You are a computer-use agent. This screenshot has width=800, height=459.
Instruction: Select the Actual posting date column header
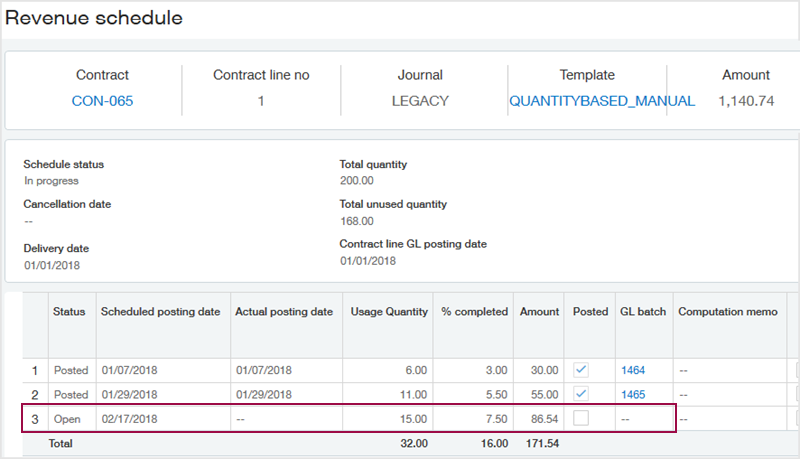pyautogui.click(x=284, y=312)
